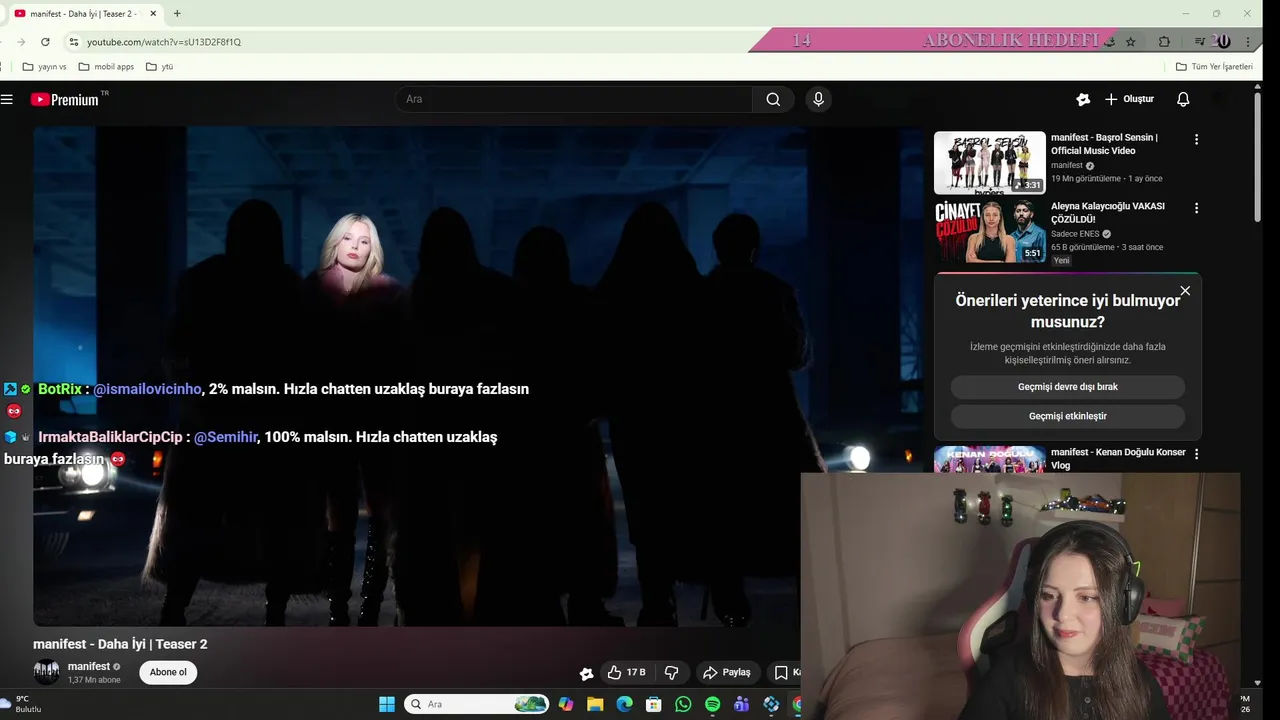Screen dimensions: 1280x720
Task: Click the Windows taskbar search box
Action: (x=478, y=704)
